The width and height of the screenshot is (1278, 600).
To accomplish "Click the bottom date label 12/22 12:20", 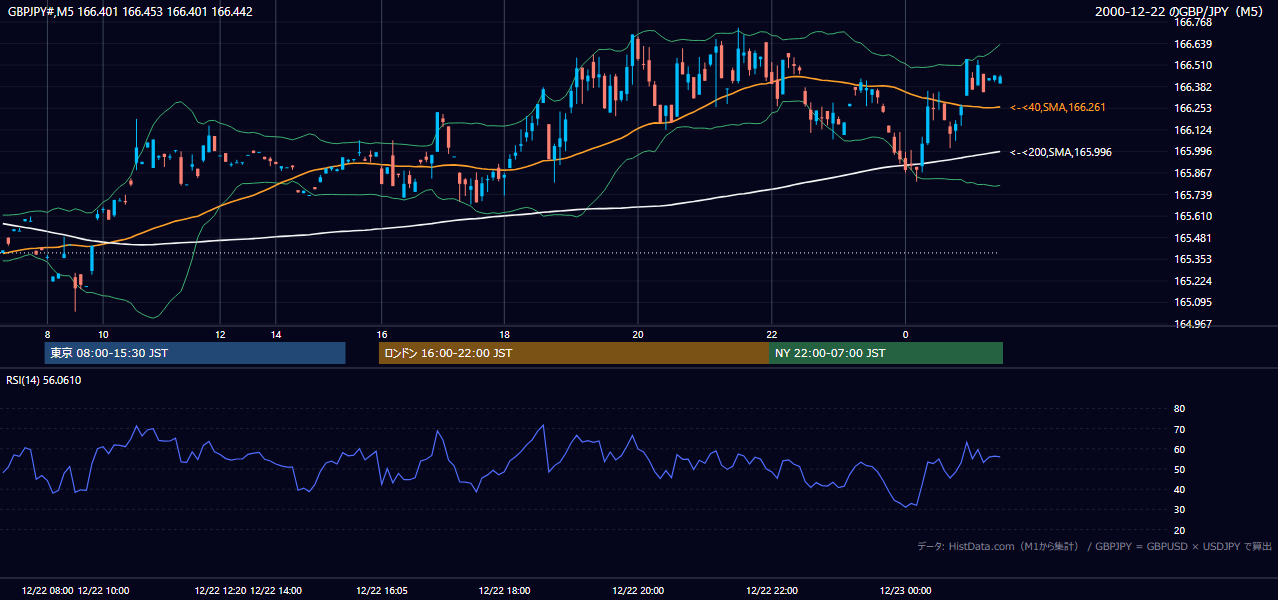I will click(220, 591).
